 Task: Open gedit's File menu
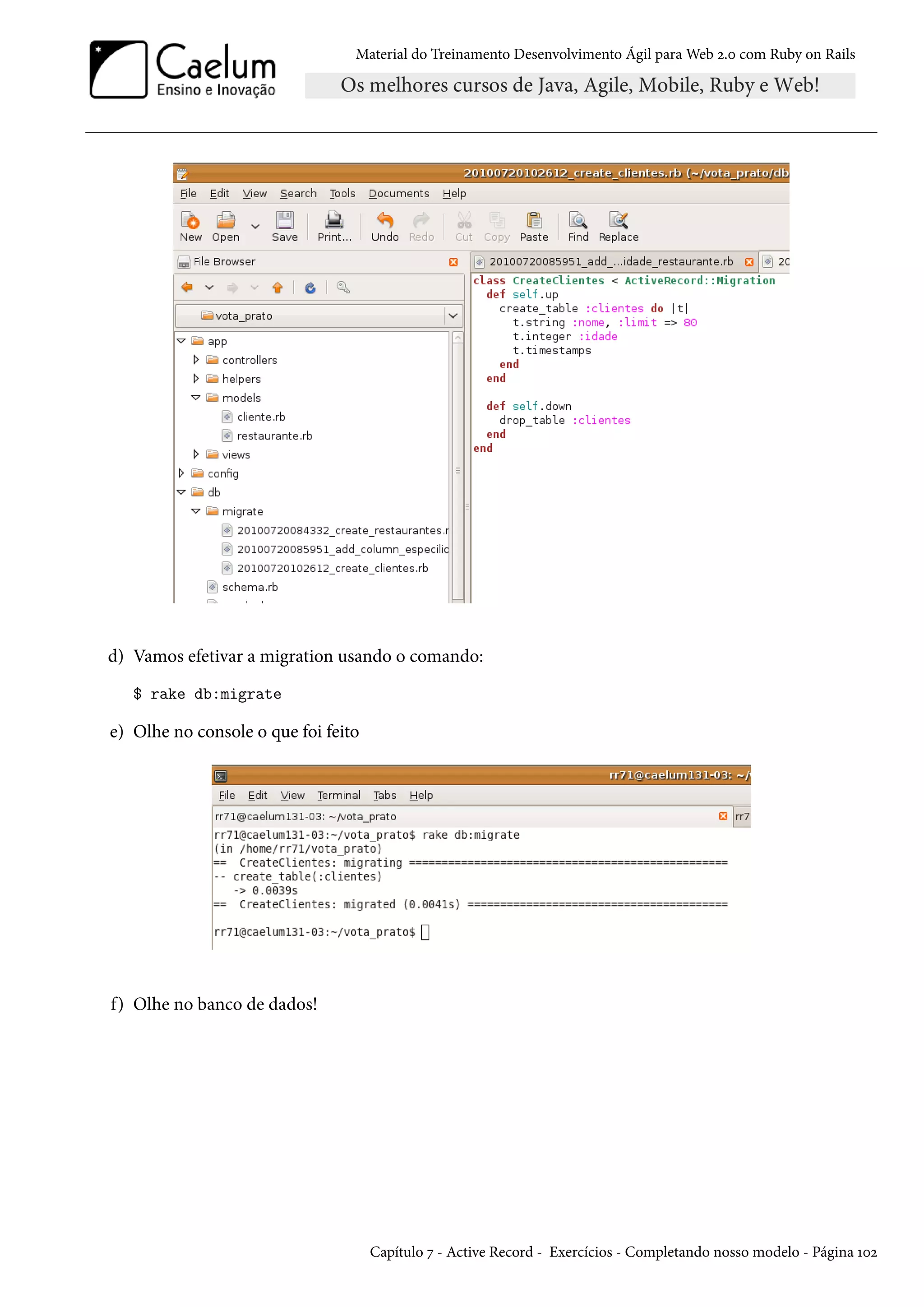click(188, 194)
